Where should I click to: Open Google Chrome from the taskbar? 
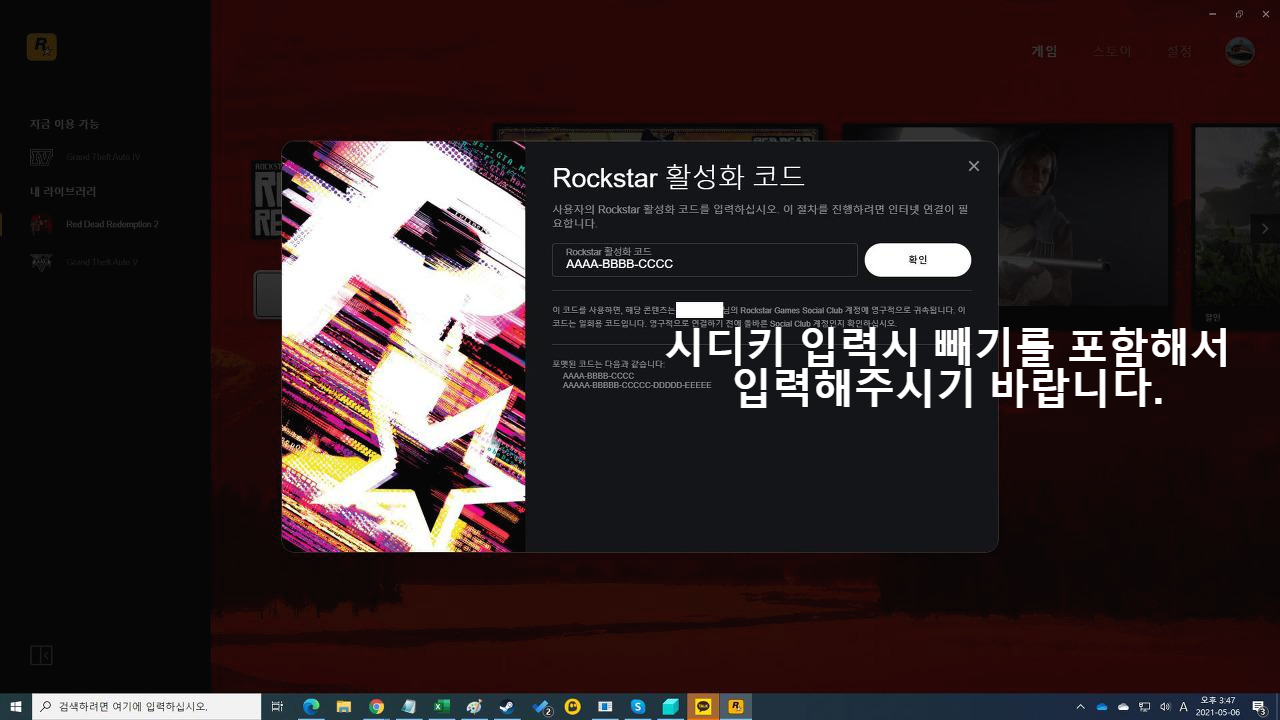(376, 706)
